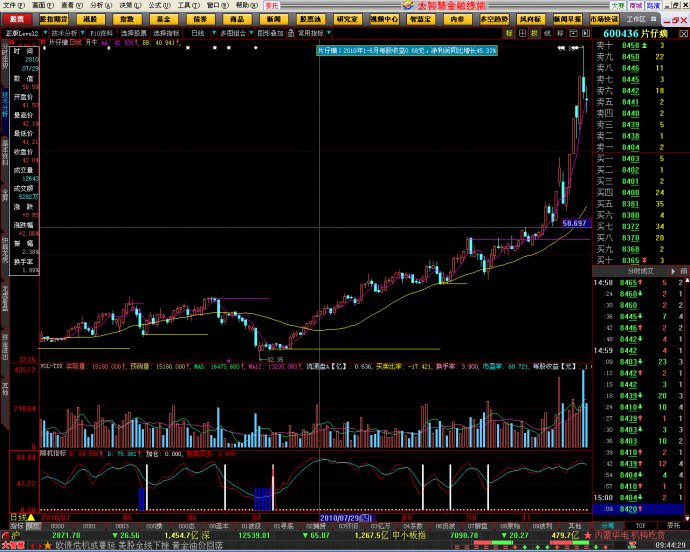Viewport: 690px width, 552px height.
Task: Click the red 大智慧 status bar logo
Action: (x=13, y=546)
